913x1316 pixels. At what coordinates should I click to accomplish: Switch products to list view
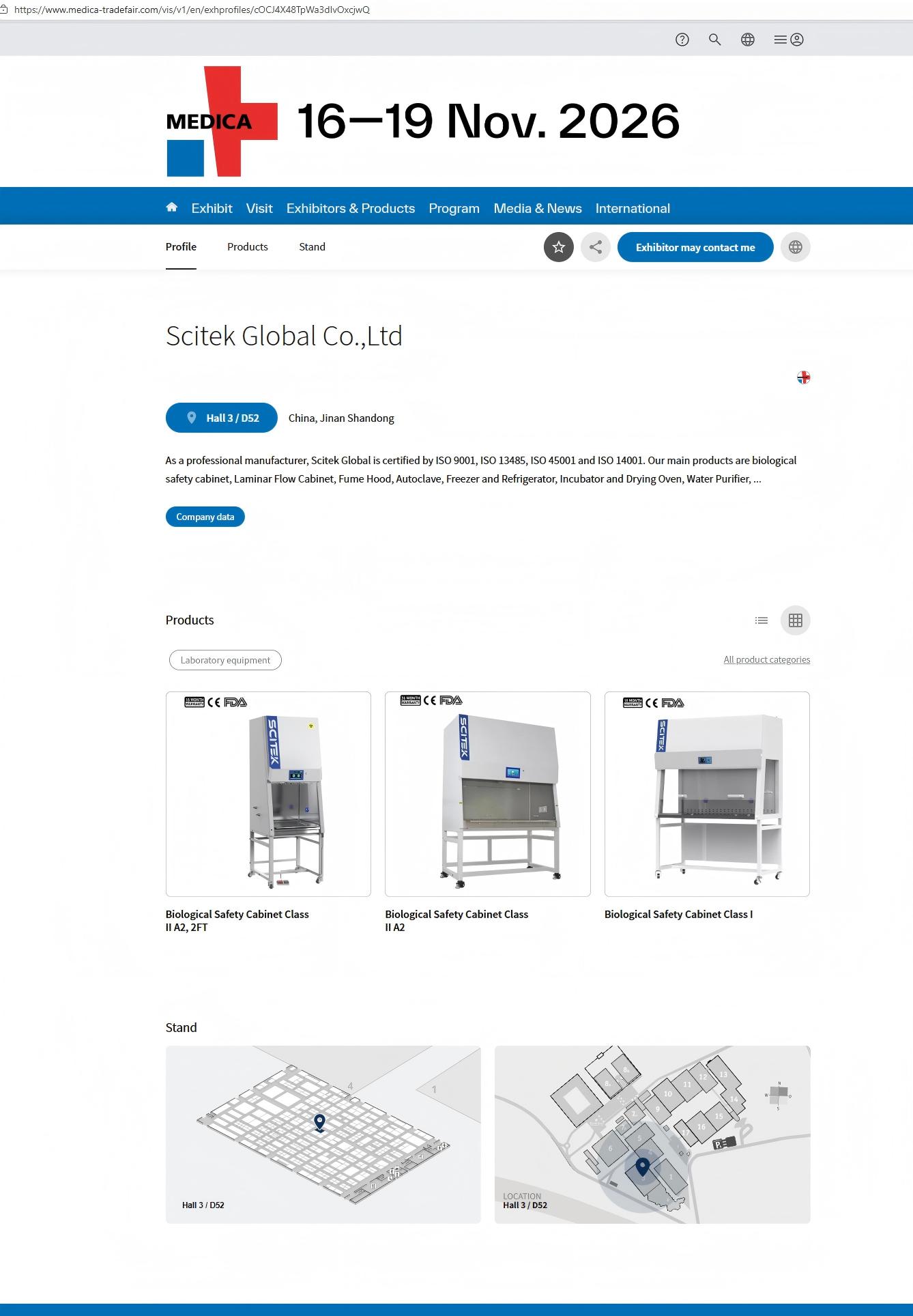[x=762, y=620]
